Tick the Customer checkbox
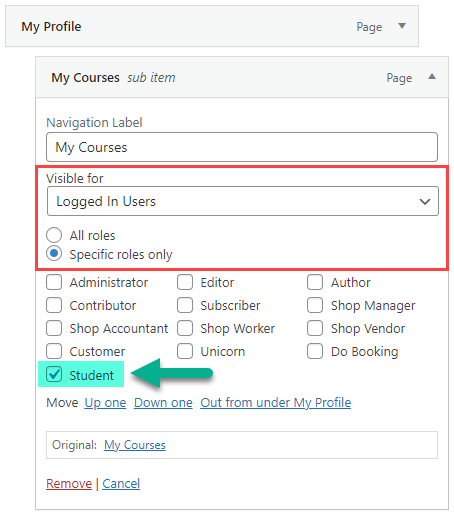This screenshot has width=454, height=515. coord(54,351)
